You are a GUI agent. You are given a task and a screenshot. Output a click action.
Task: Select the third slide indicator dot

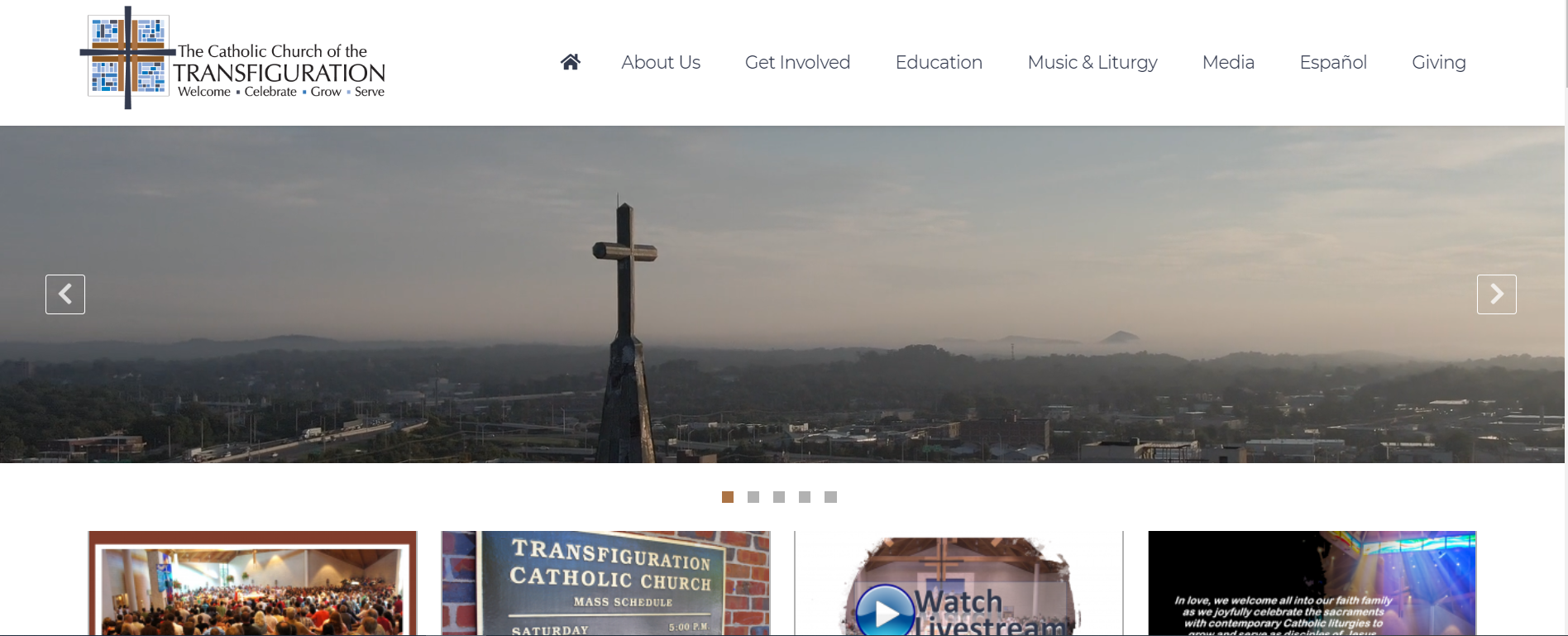pyautogui.click(x=779, y=497)
